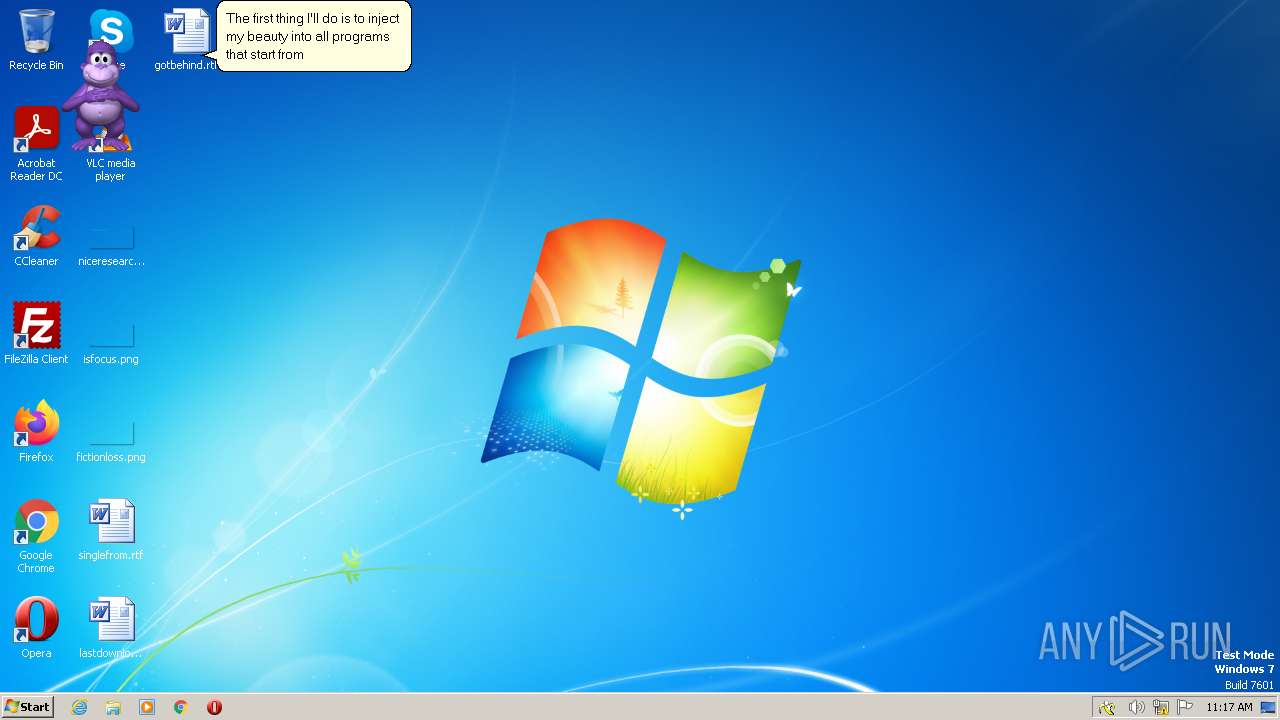
Task: Click the show desktop tray button
Action: tap(1269, 707)
